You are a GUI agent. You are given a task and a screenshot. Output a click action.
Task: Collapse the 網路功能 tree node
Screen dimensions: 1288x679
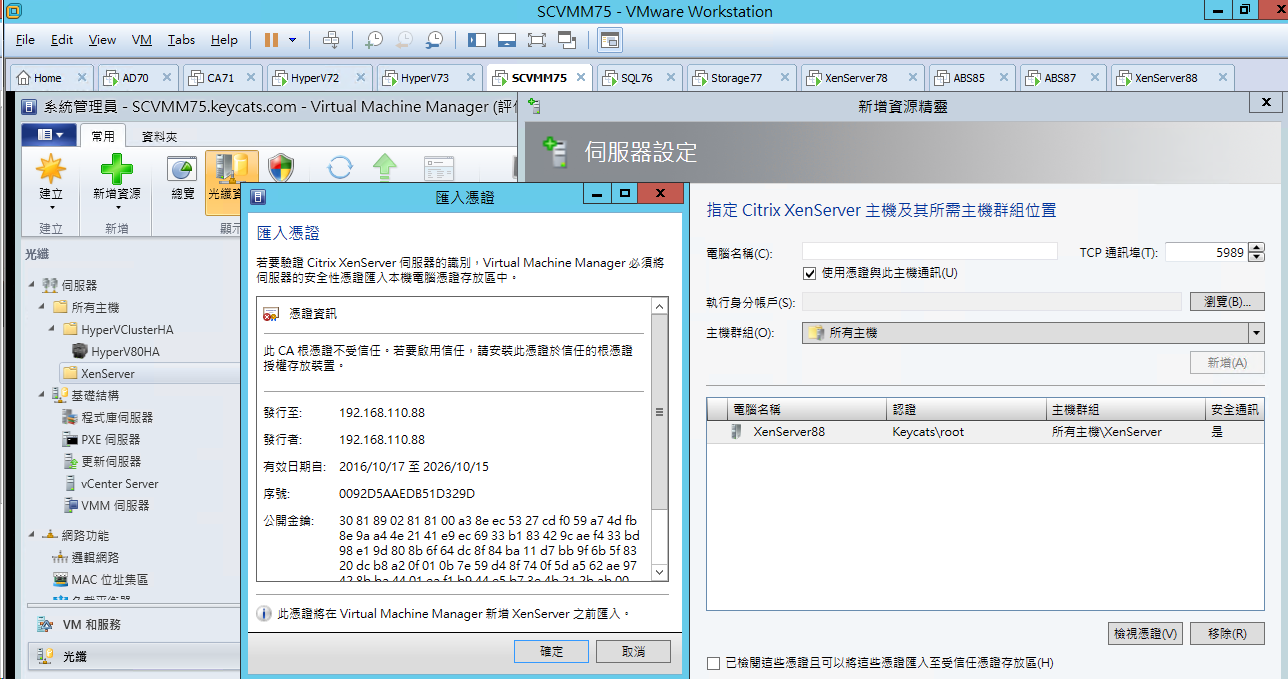[x=30, y=536]
